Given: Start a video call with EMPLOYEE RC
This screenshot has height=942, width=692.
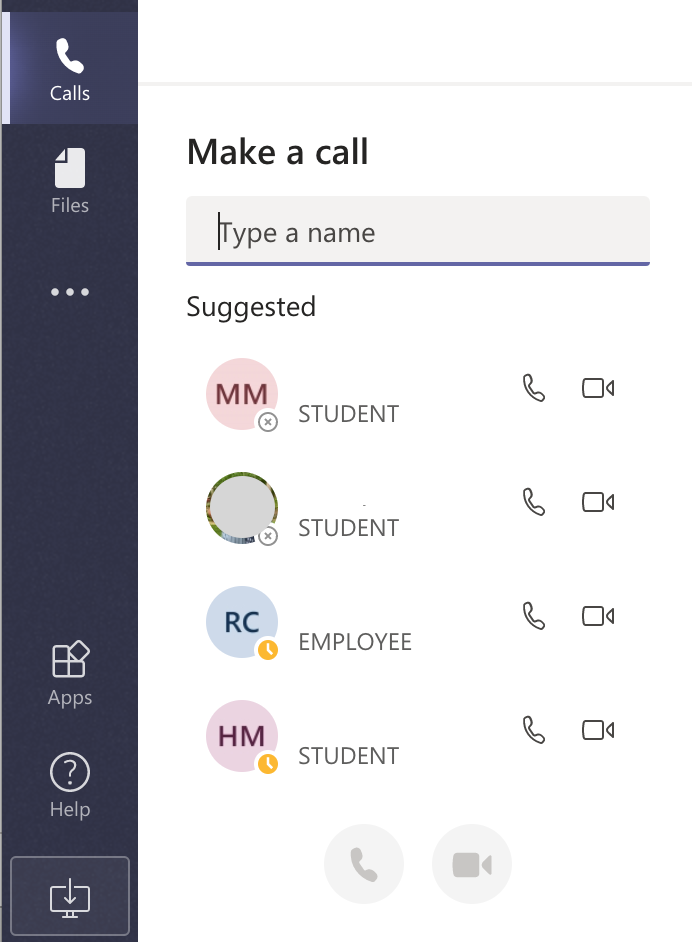Looking at the screenshot, I should click(x=597, y=616).
